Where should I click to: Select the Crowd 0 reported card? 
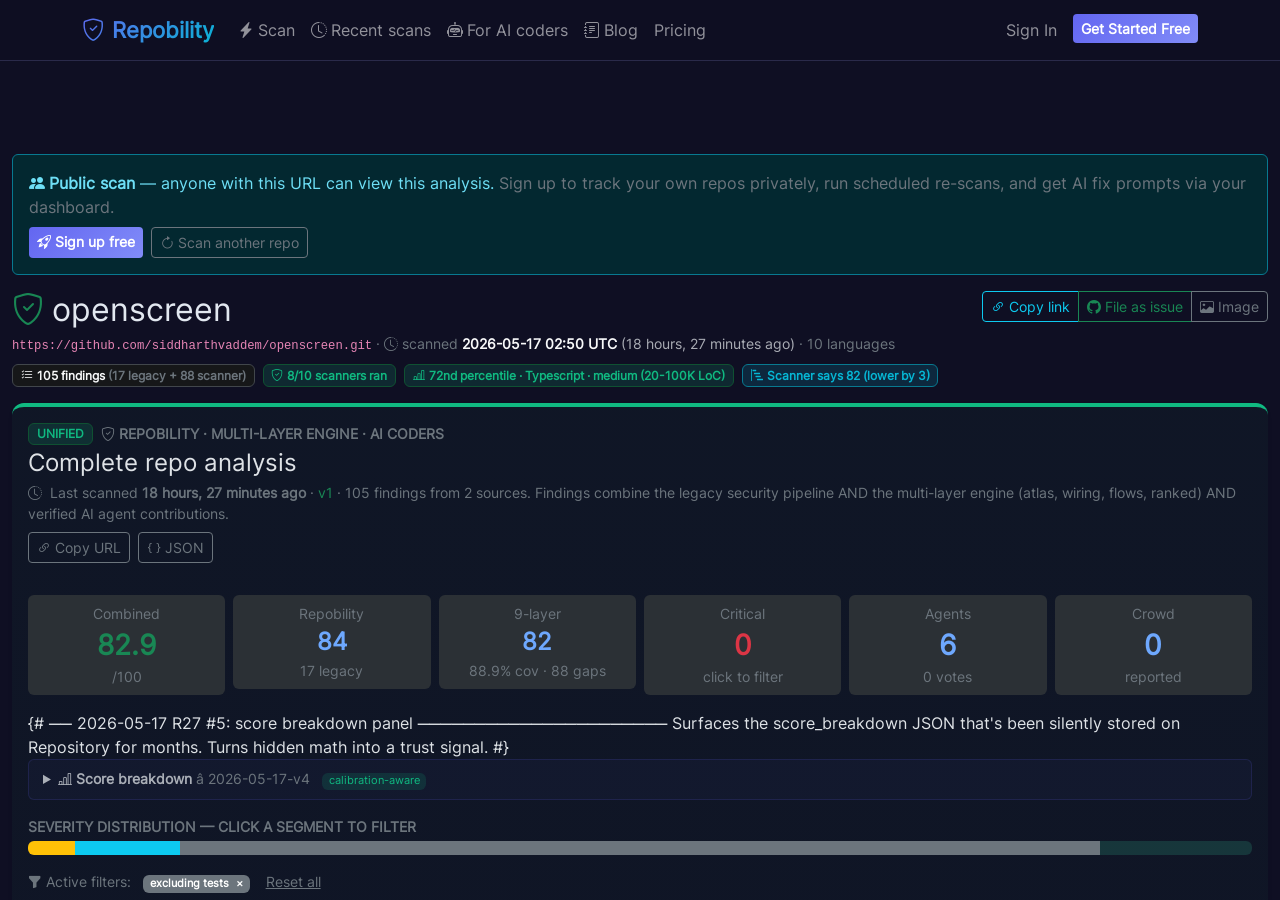1153,645
